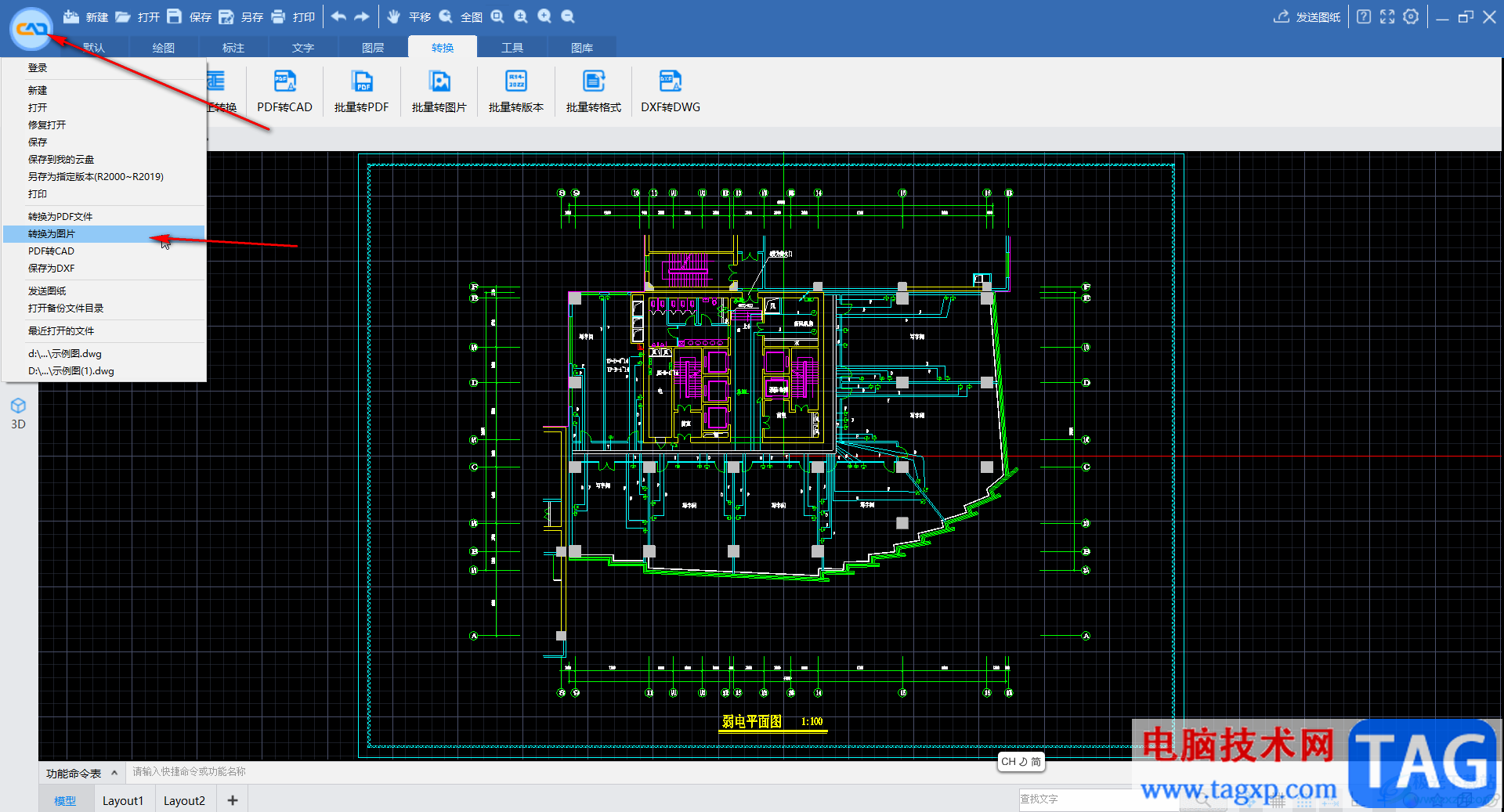
Task: Open the Settings gear icon
Action: 1411,16
